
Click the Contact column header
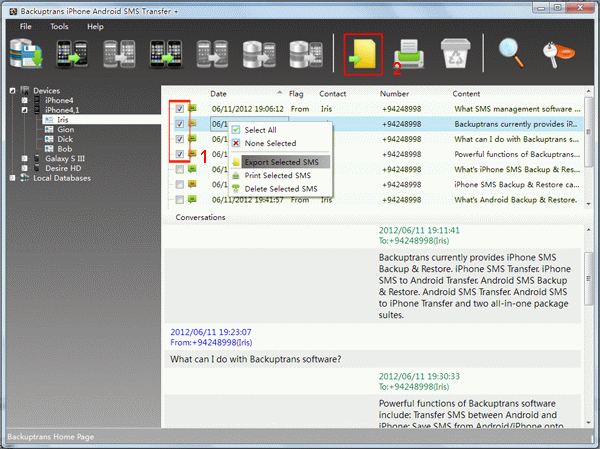pos(333,94)
